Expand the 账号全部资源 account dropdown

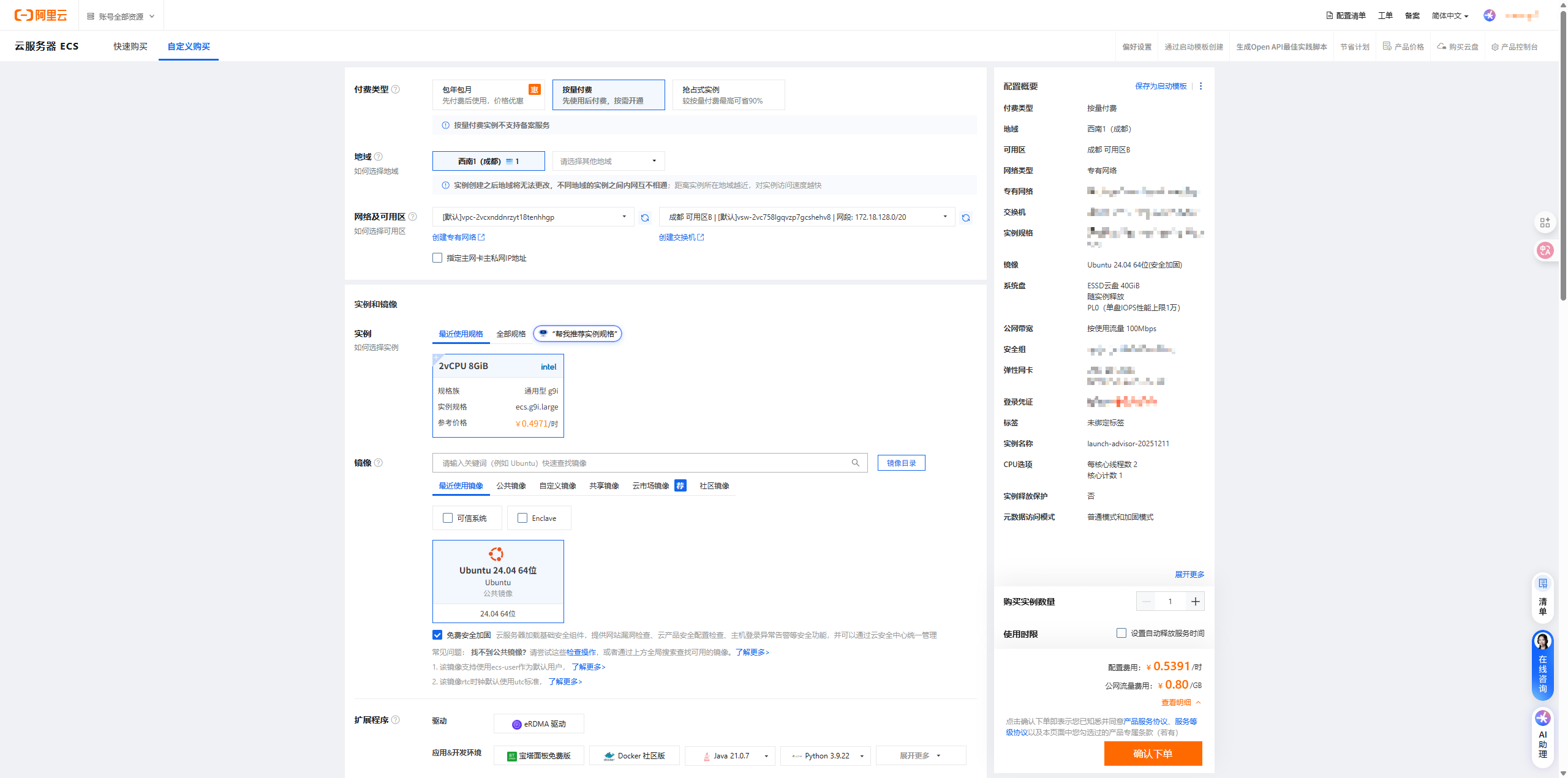121,17
